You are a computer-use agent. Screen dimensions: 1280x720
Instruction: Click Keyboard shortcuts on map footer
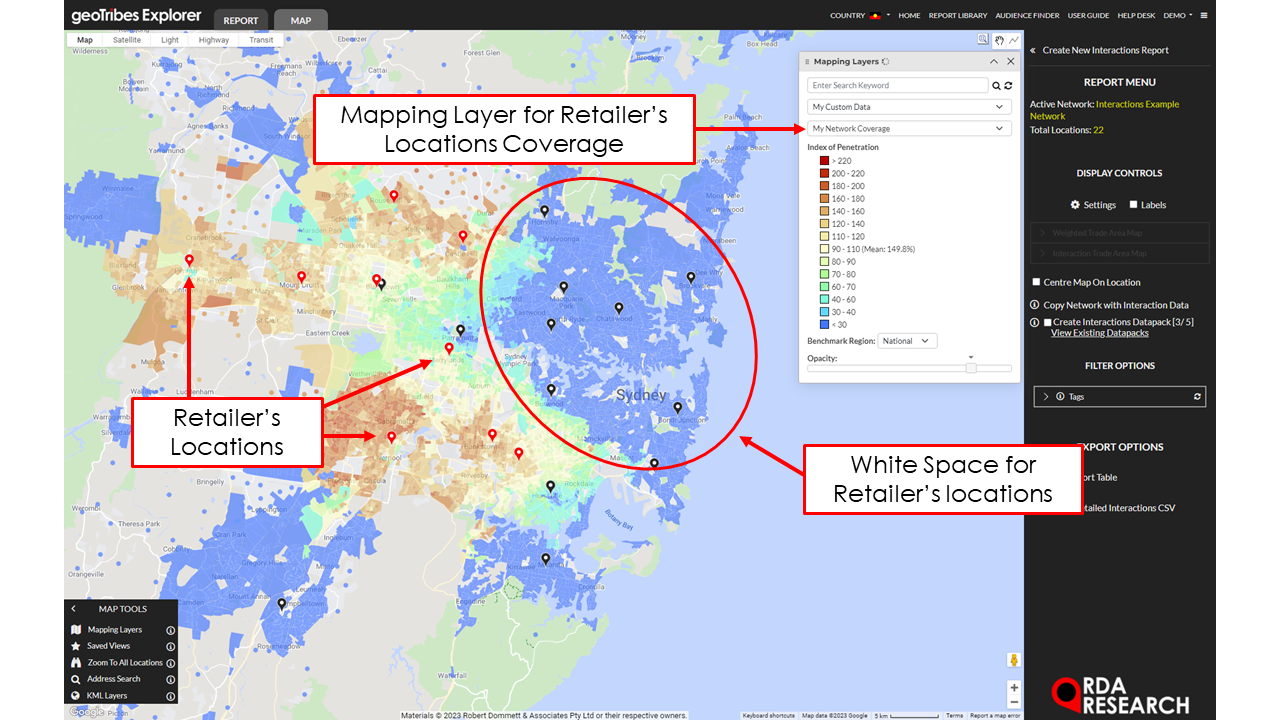[769, 715]
